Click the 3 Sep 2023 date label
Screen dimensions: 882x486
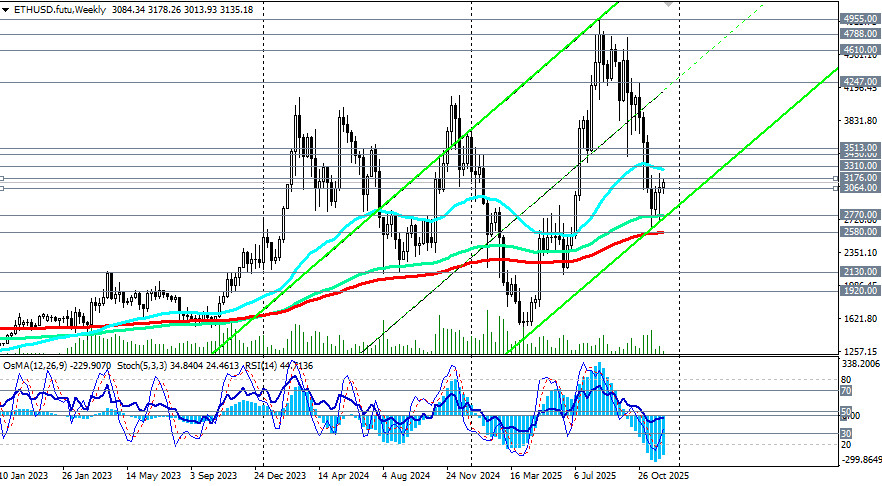tap(216, 476)
